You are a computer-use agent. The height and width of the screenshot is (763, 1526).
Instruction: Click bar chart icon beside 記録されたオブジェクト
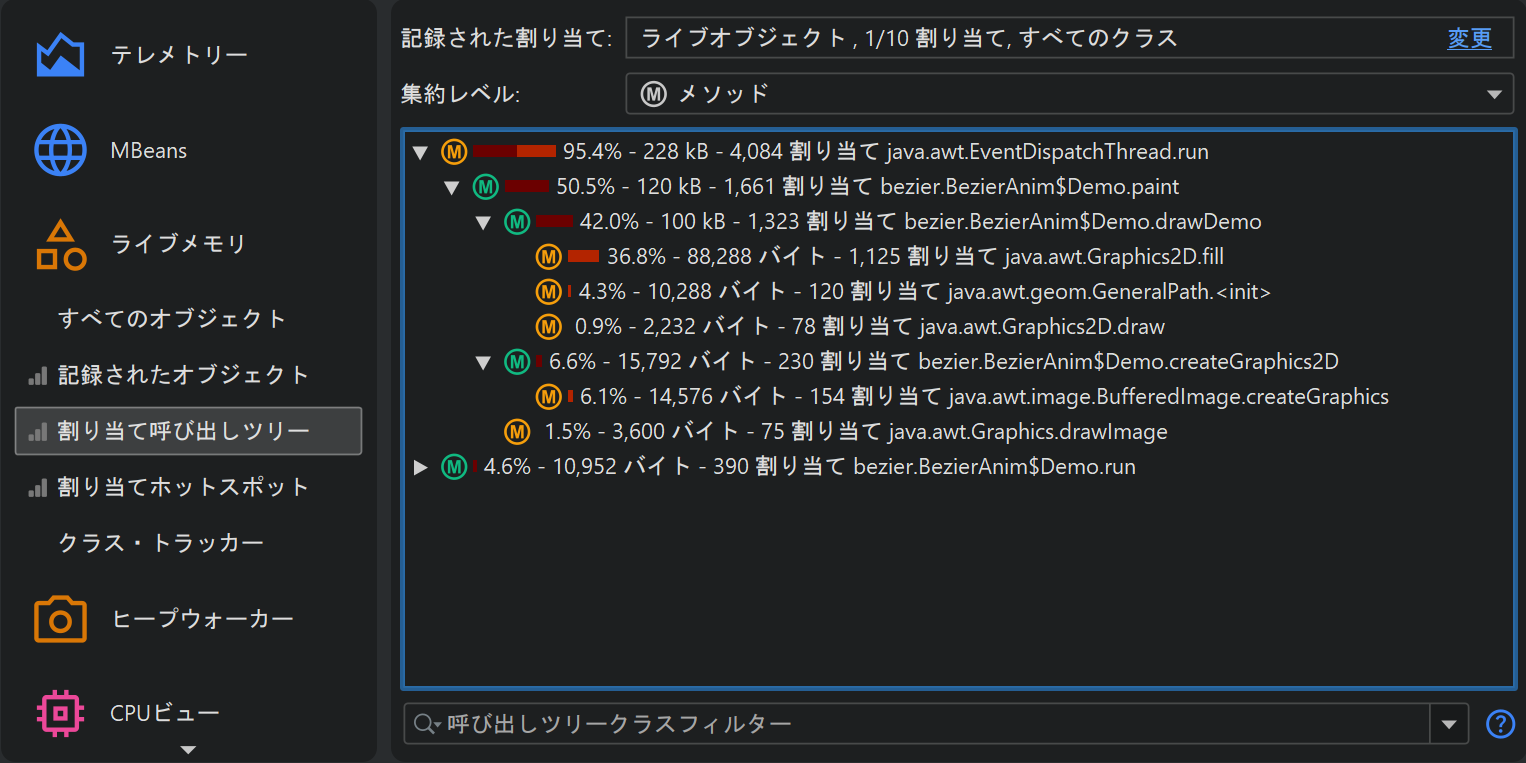pos(37,376)
